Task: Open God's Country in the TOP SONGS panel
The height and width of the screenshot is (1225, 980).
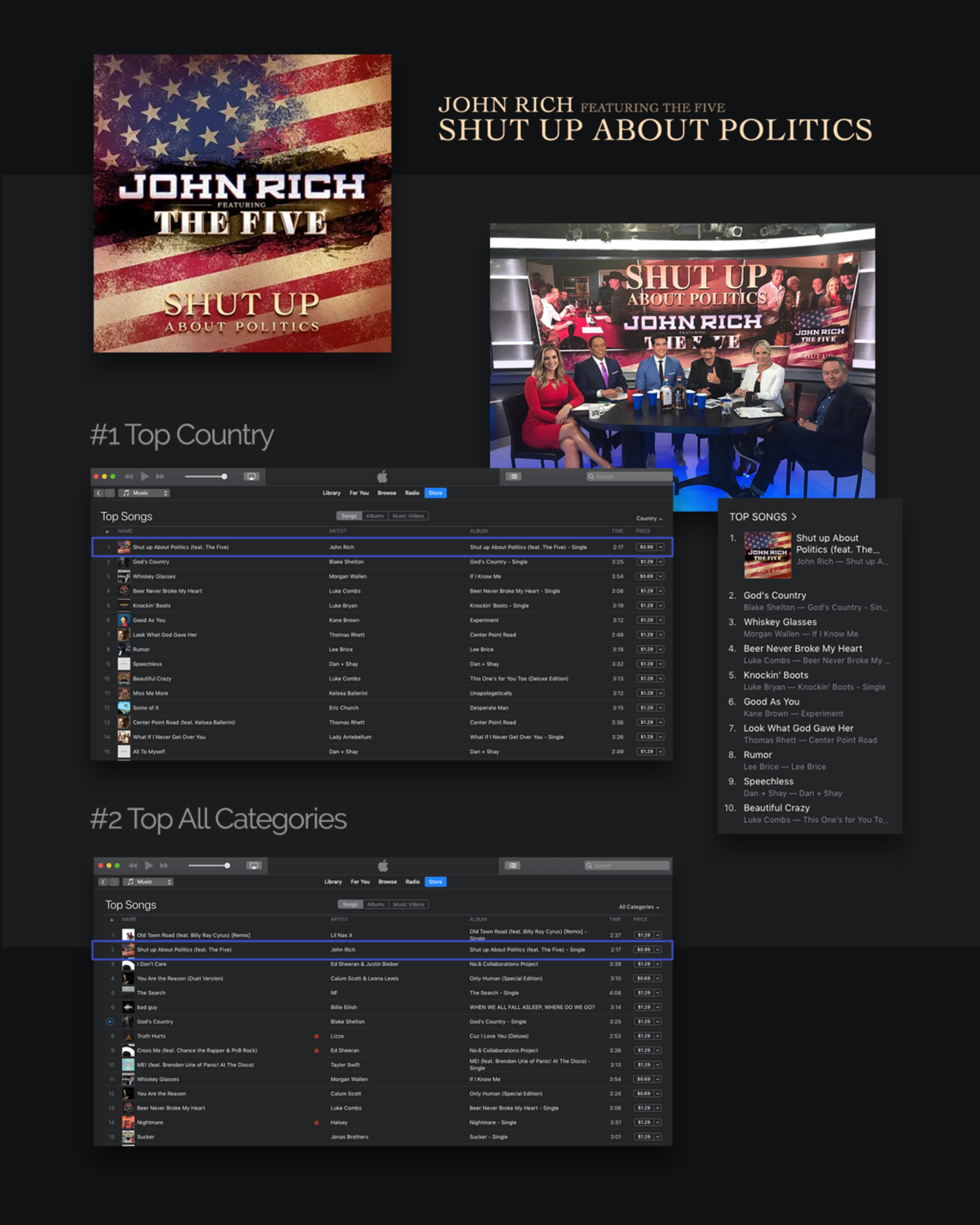Action: pyautogui.click(x=775, y=596)
